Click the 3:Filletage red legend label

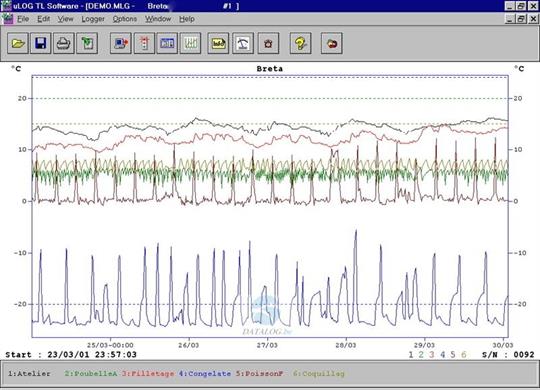tap(148, 373)
